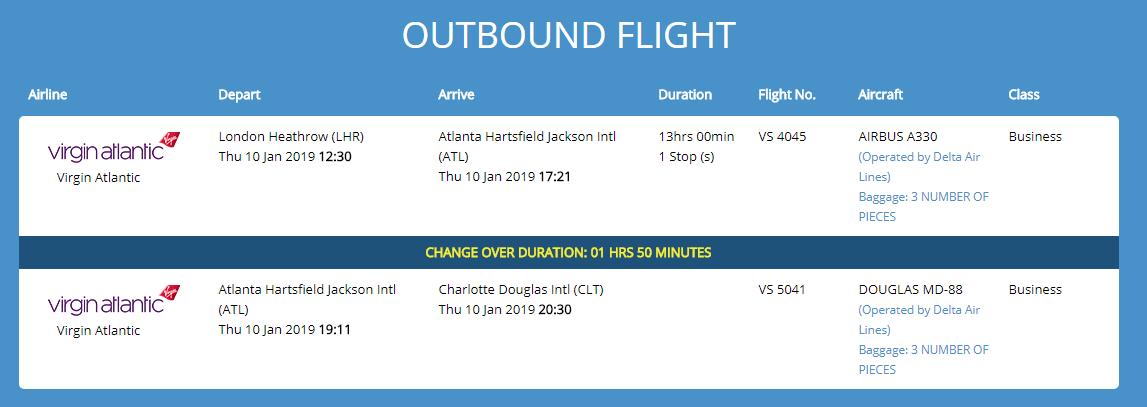Select the 1 Stop (s) label
This screenshot has width=1147, height=407.
click(686, 156)
